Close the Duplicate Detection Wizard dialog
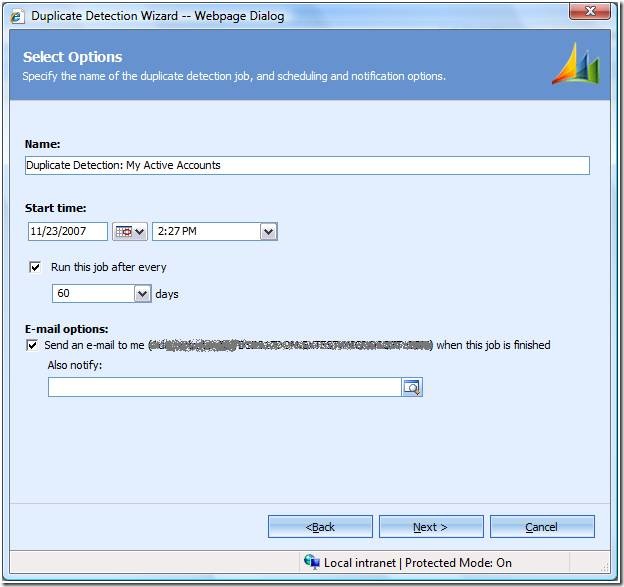The height and width of the screenshot is (587, 624). (x=590, y=13)
